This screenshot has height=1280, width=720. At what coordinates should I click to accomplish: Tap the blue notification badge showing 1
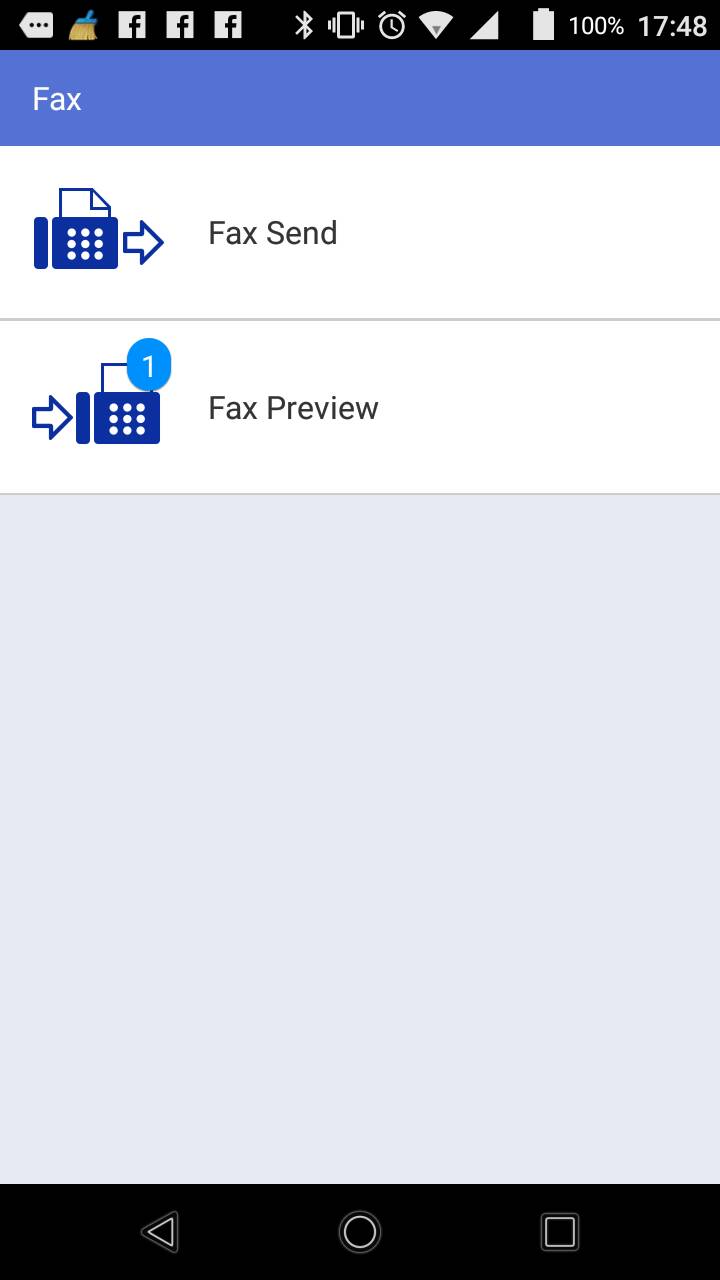tap(149, 366)
